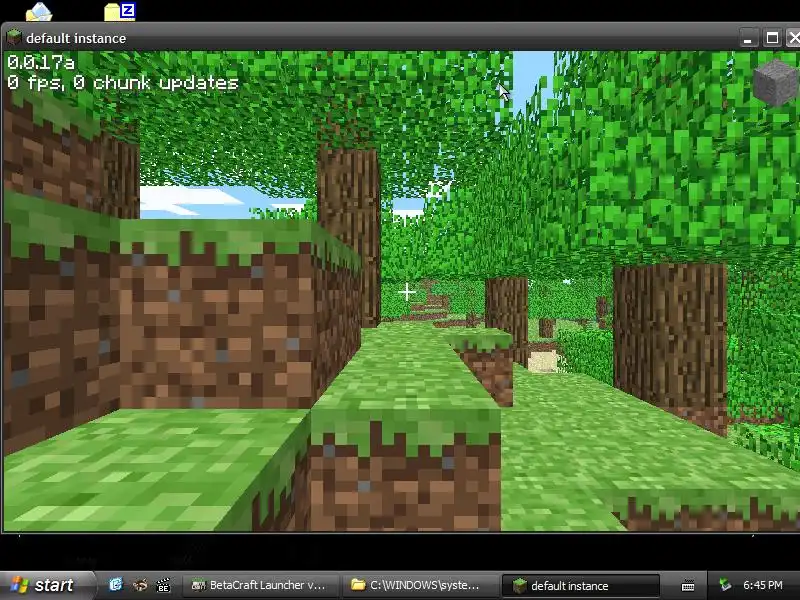This screenshot has height=600, width=800.
Task: Select the default instance taskbar button
Action: [x=581, y=585]
